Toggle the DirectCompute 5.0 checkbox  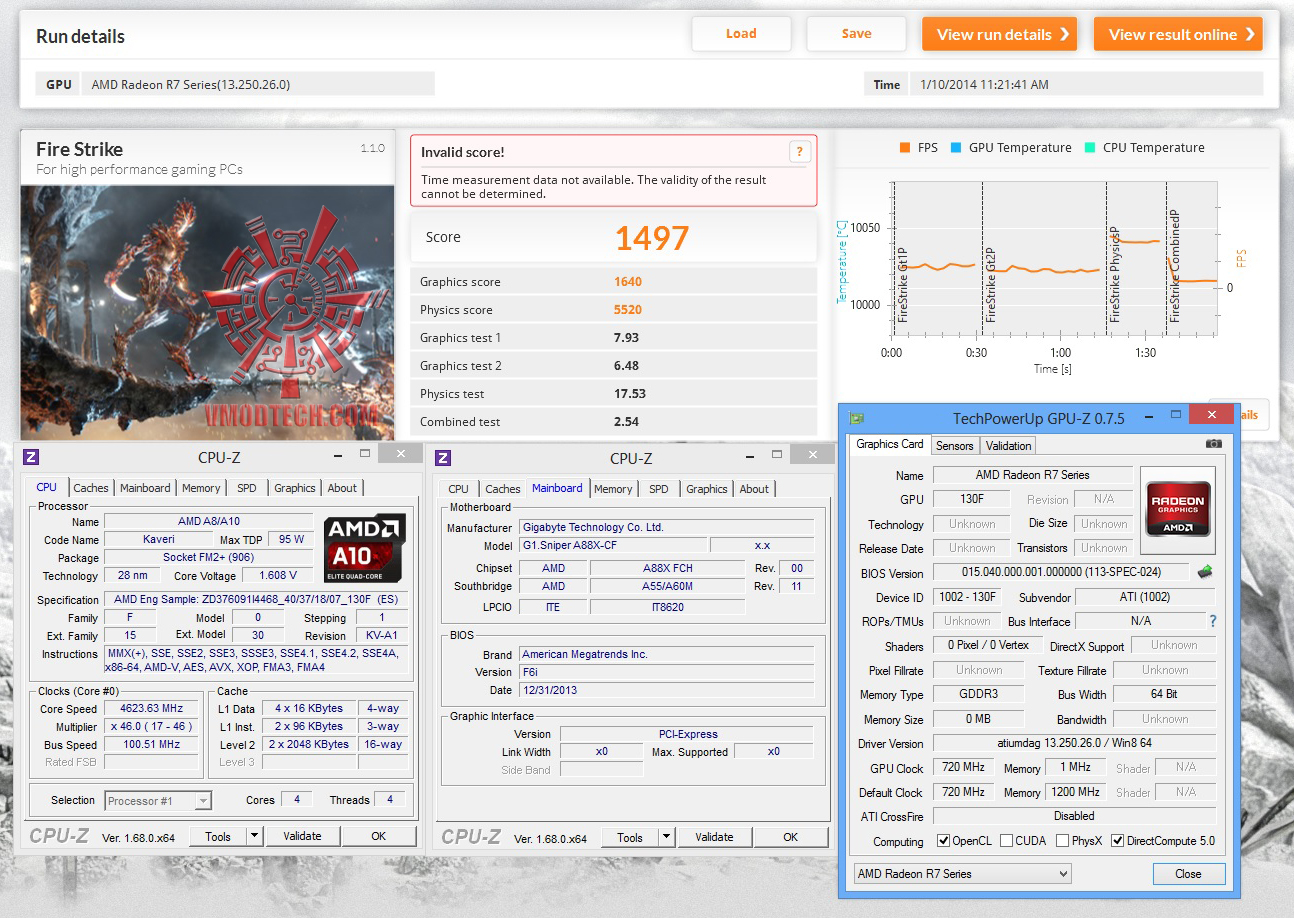1117,841
